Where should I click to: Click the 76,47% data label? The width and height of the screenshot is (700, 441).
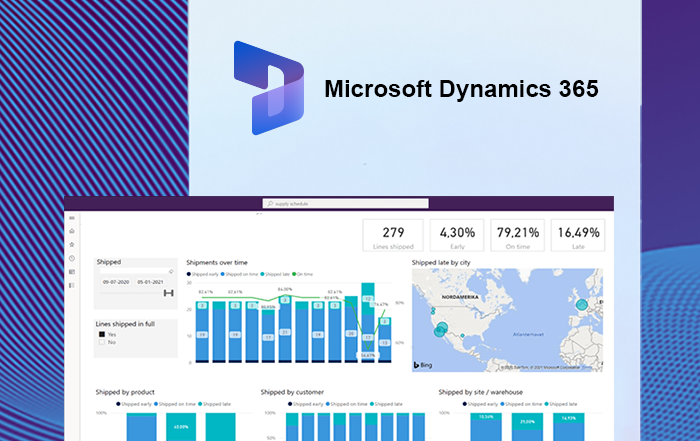[x=381, y=304]
